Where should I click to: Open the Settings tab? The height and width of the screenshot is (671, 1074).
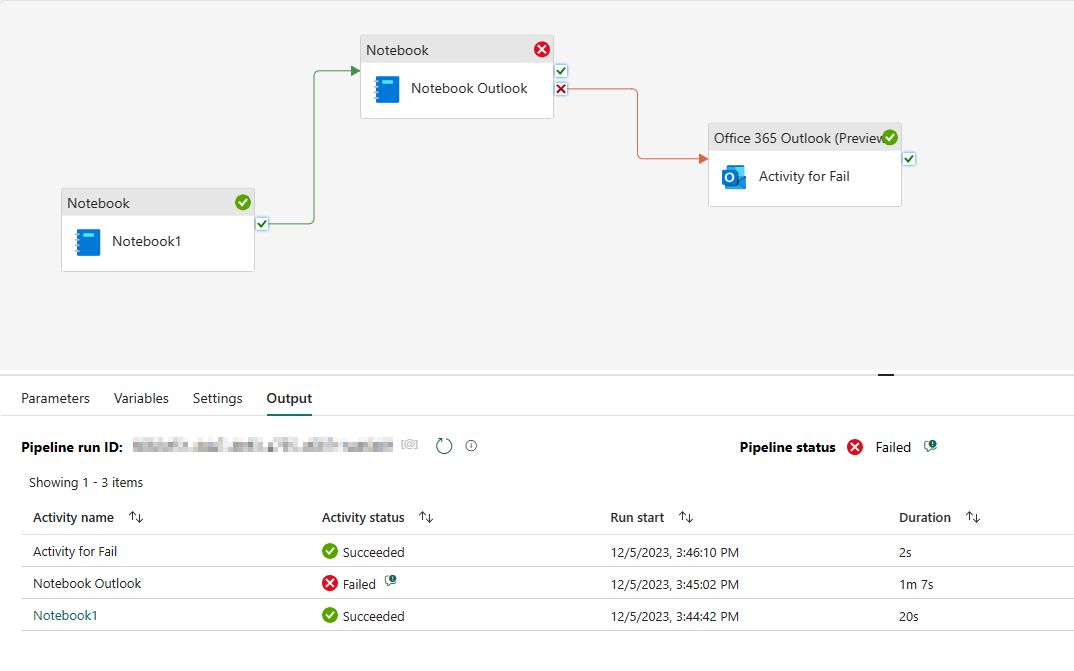tap(217, 398)
